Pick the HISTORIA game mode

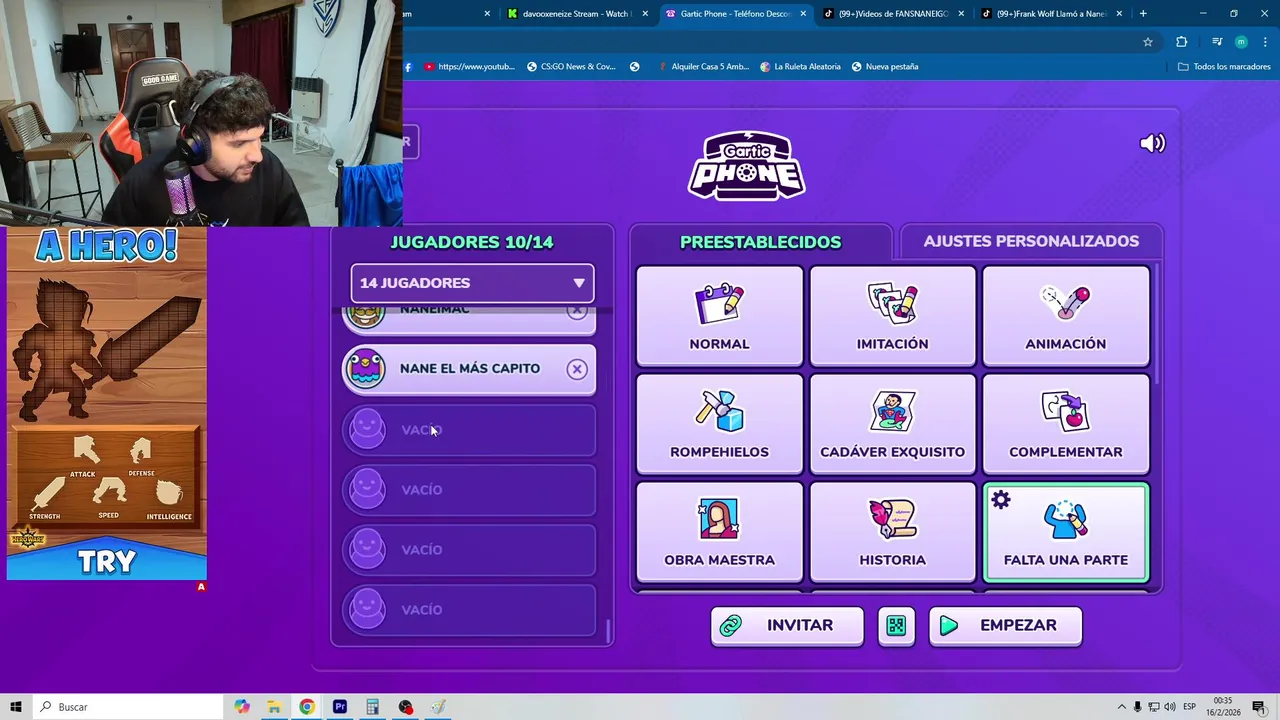point(892,531)
